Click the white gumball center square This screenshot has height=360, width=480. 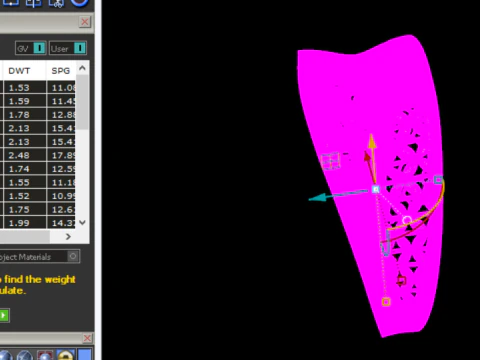click(x=376, y=189)
